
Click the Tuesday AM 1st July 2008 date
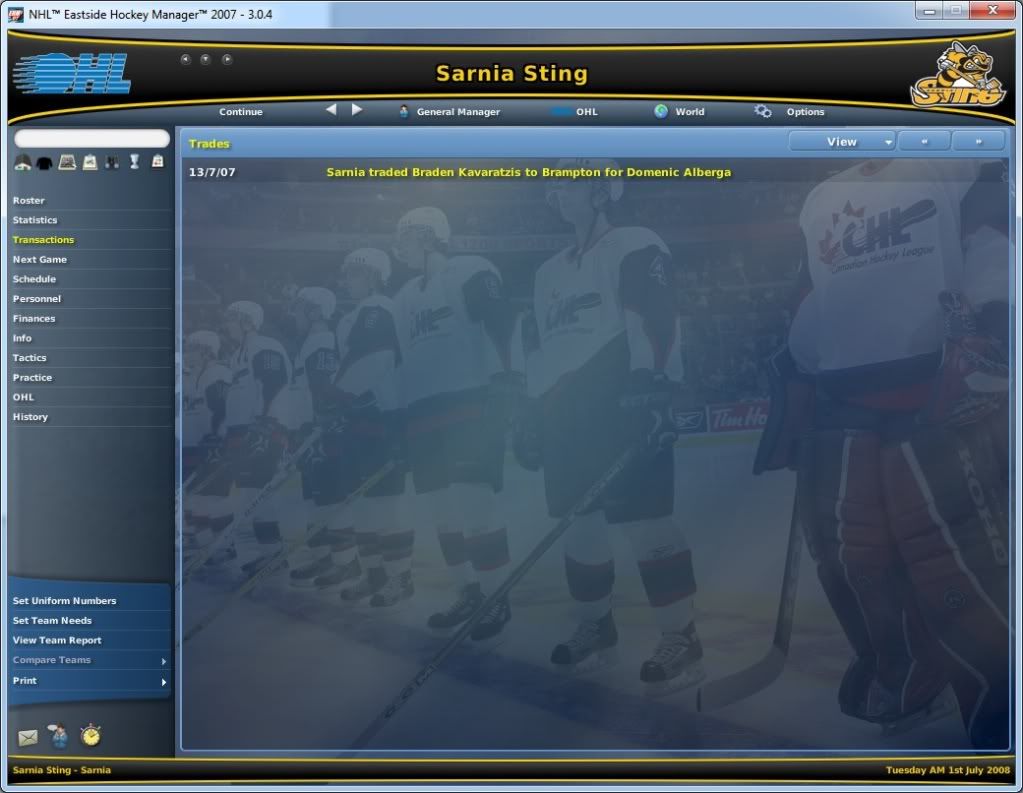point(947,770)
